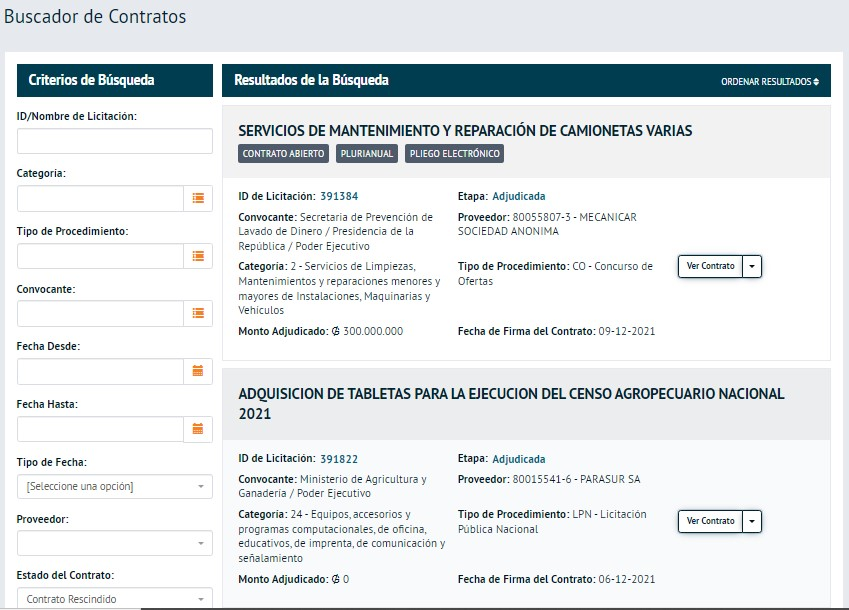Screen dimensions: 849x610
Task: Open licitación ID 391822 link
Action: (339, 460)
